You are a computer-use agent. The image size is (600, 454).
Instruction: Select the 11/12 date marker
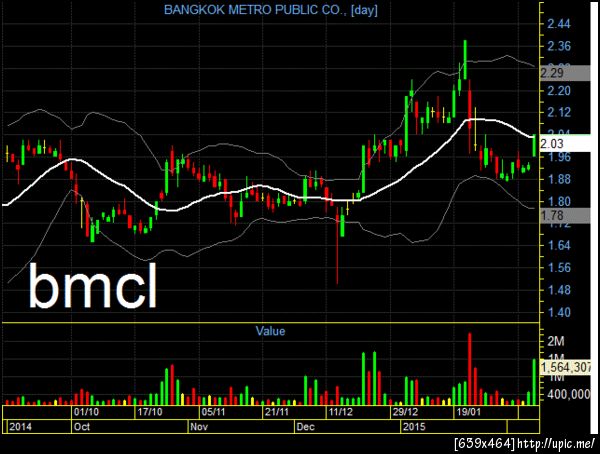pos(341,412)
